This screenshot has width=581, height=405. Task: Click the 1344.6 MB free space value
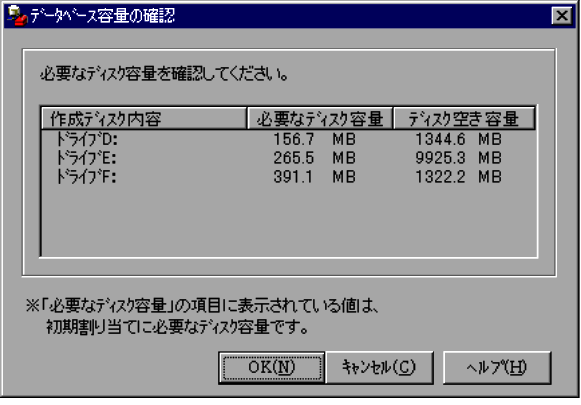pos(458,139)
